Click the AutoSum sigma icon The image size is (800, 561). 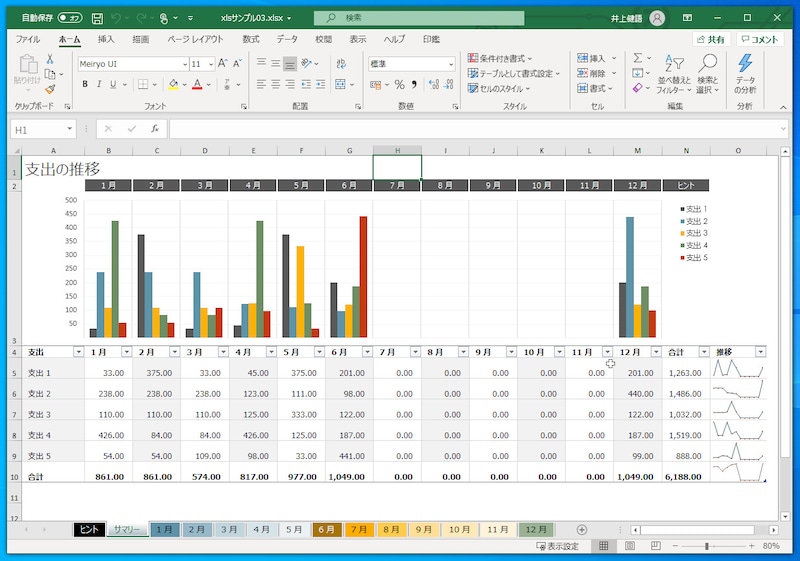pos(638,59)
